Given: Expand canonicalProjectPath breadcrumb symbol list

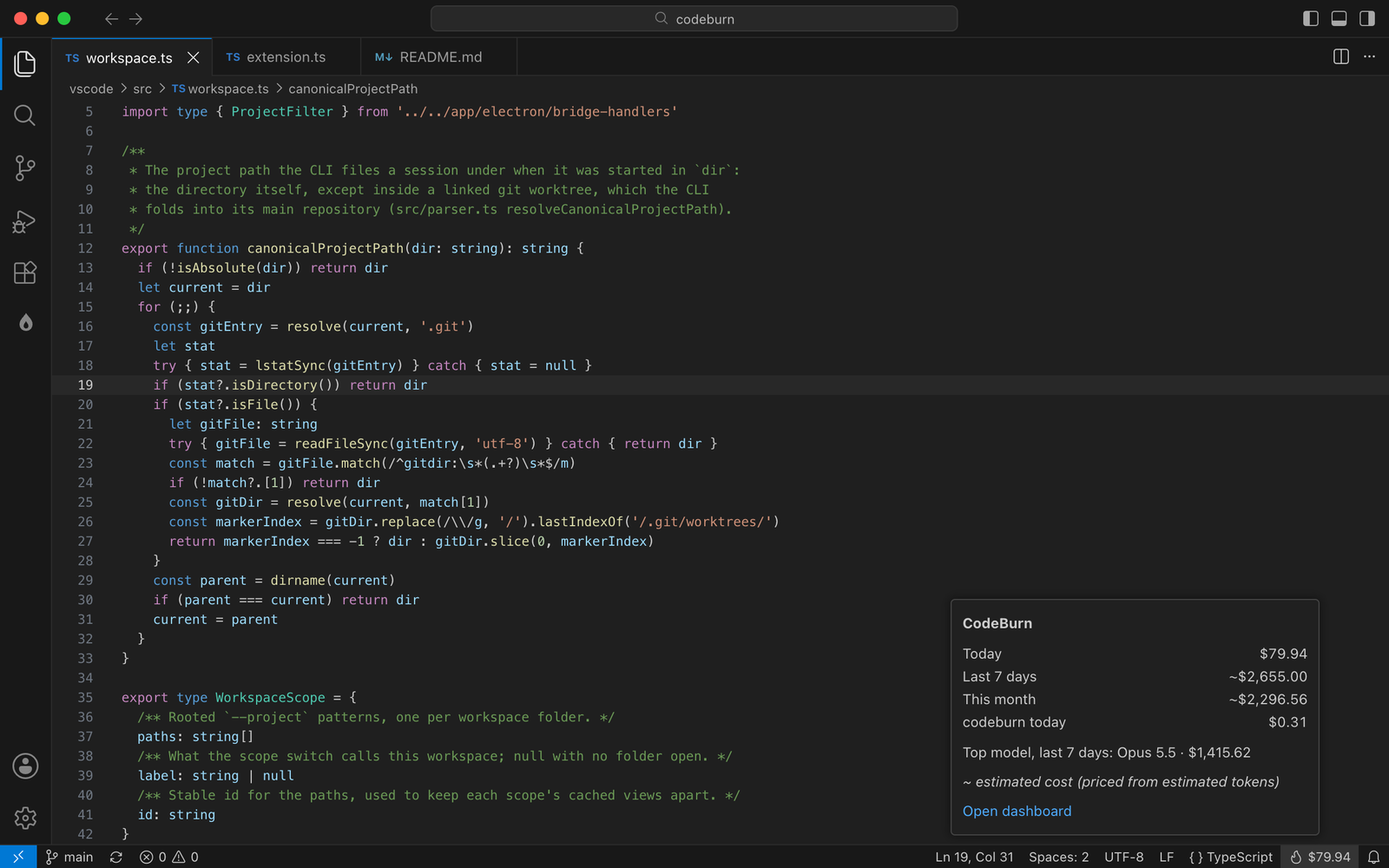Looking at the screenshot, I should (352, 89).
